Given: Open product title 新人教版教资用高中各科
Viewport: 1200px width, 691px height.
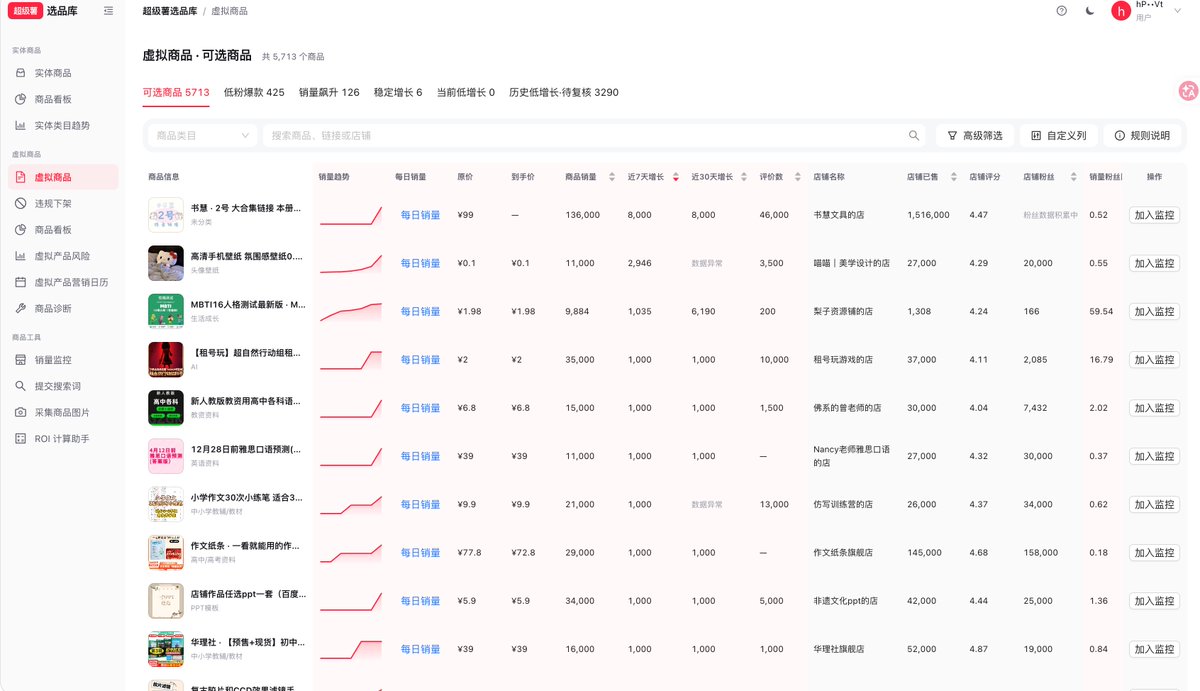Looking at the screenshot, I should tap(246, 401).
